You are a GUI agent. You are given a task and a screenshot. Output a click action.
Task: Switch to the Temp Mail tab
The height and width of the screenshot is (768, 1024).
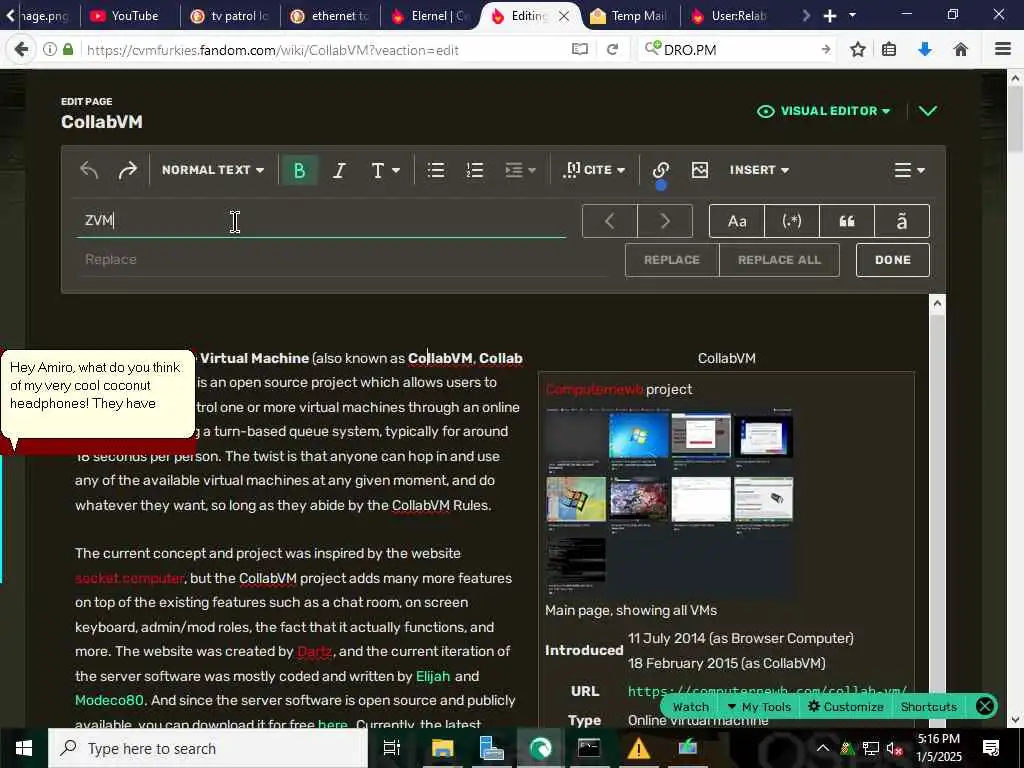tap(630, 16)
